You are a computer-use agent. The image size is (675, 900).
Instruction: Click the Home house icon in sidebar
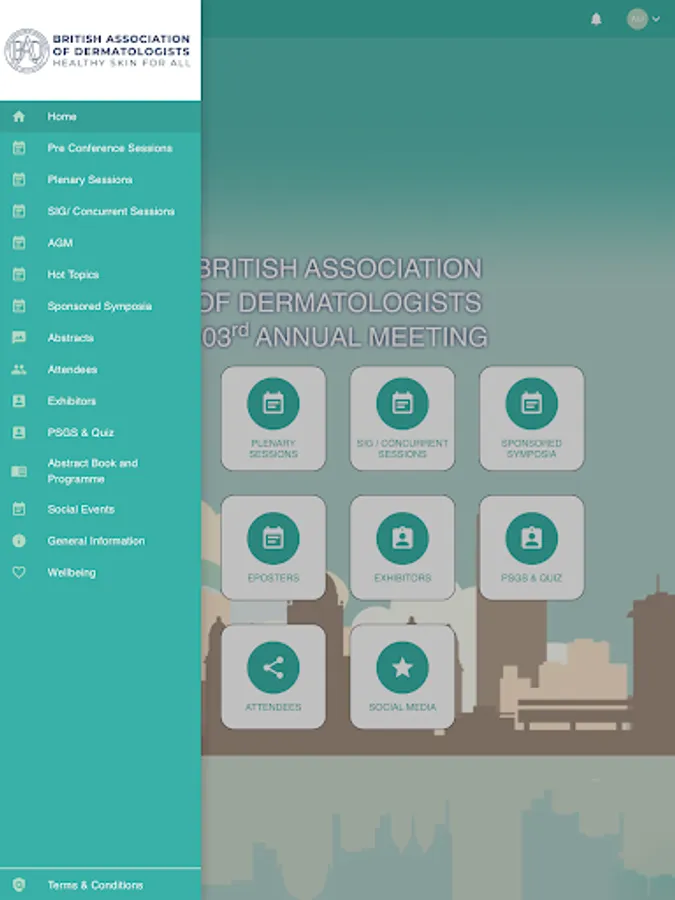[x=19, y=117]
